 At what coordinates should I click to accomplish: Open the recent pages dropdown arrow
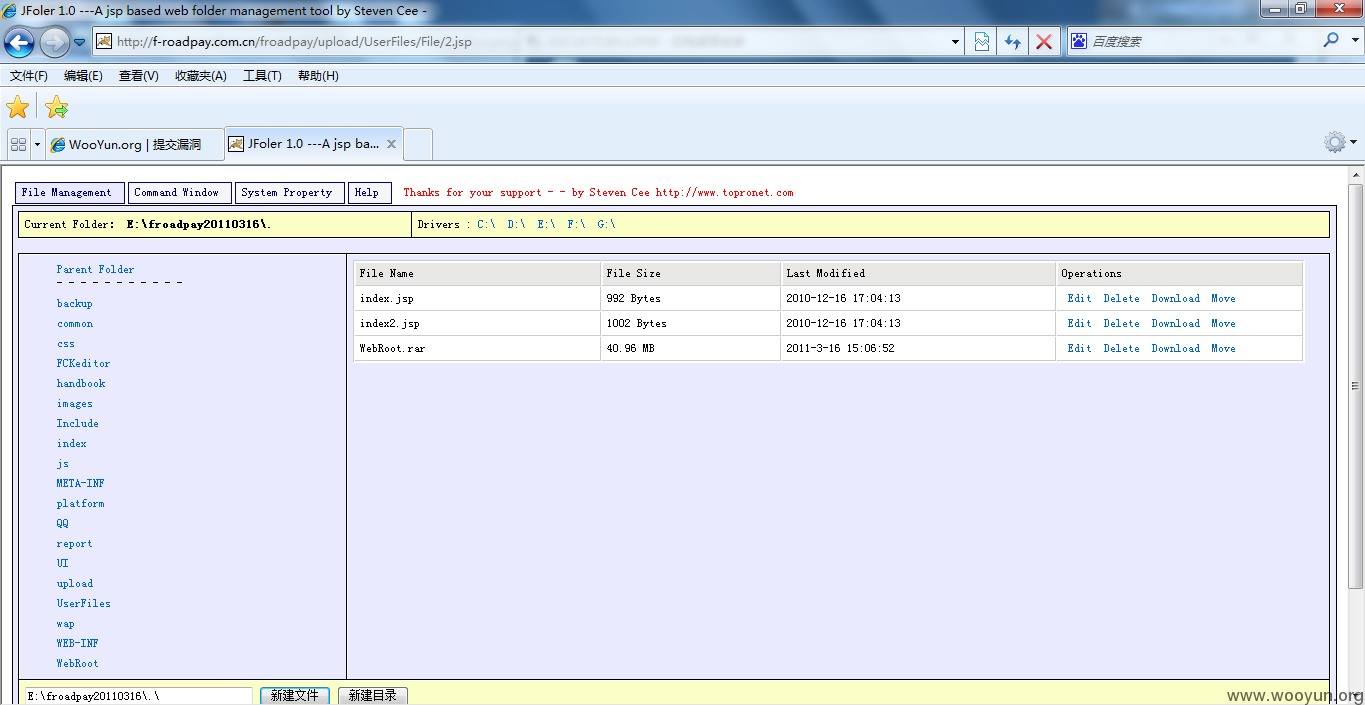tap(79, 42)
